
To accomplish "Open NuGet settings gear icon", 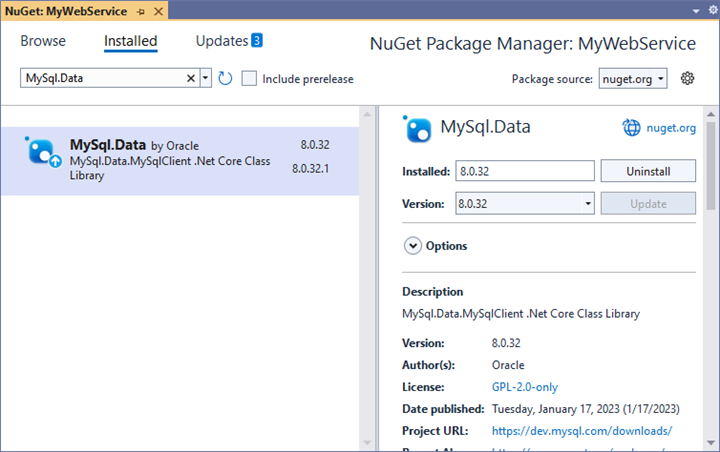I will tap(687, 78).
